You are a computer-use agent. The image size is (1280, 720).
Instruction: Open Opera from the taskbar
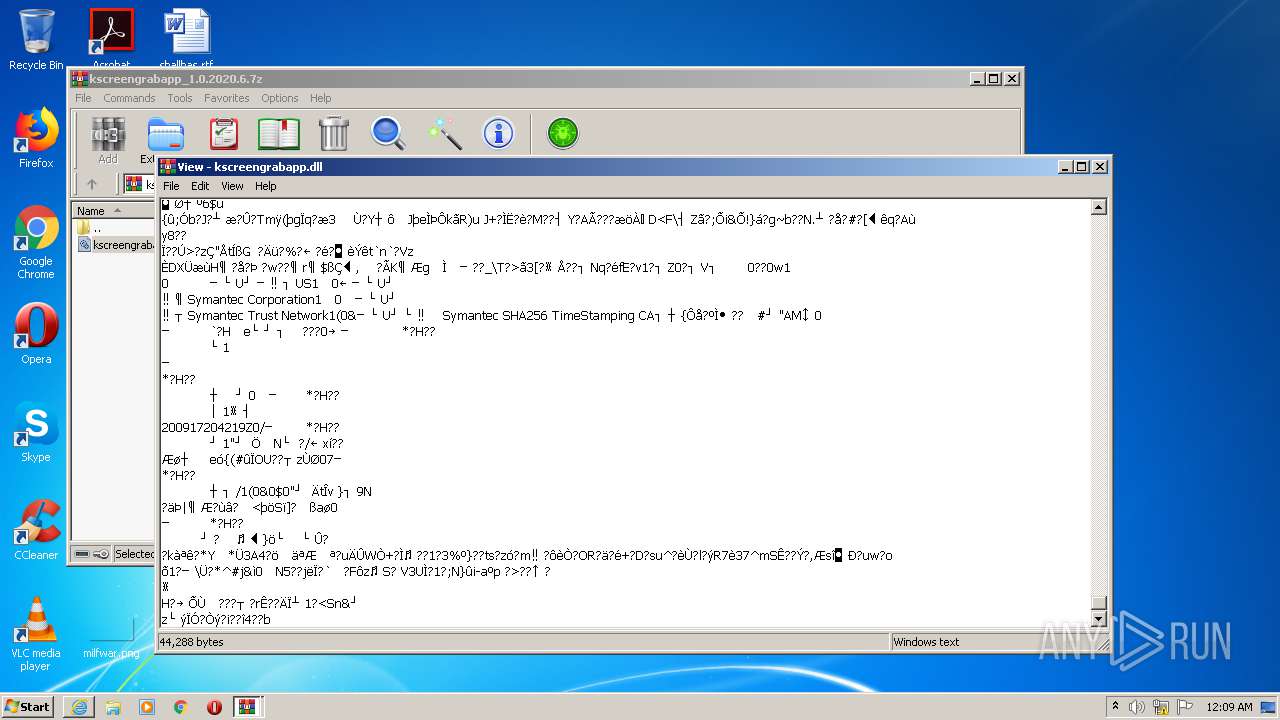(214, 707)
